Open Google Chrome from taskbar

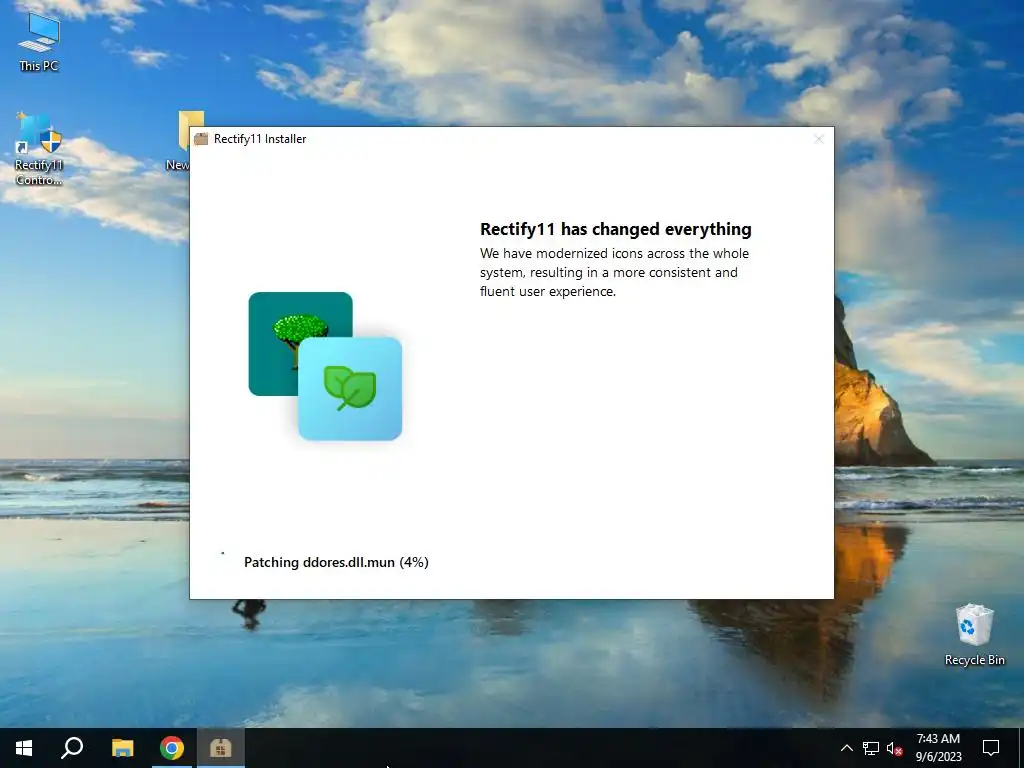[x=172, y=748]
